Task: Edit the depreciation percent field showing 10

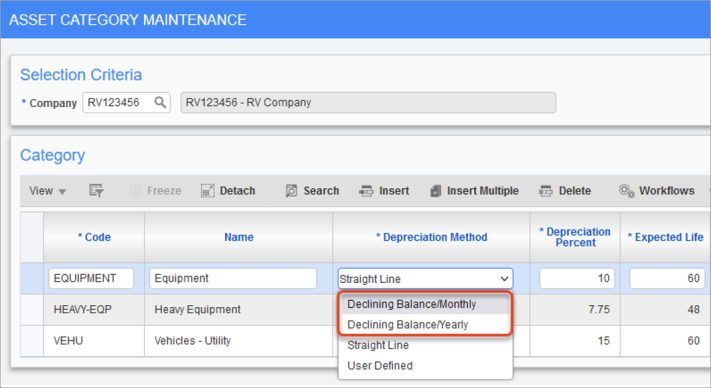Action: tap(577, 278)
